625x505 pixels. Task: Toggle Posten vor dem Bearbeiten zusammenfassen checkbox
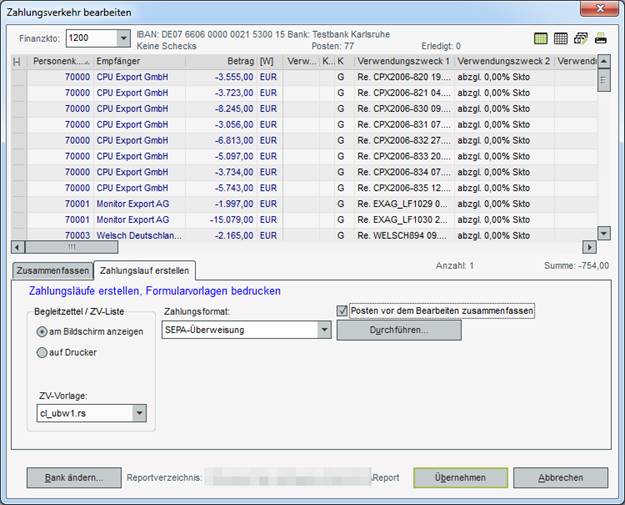click(x=342, y=310)
